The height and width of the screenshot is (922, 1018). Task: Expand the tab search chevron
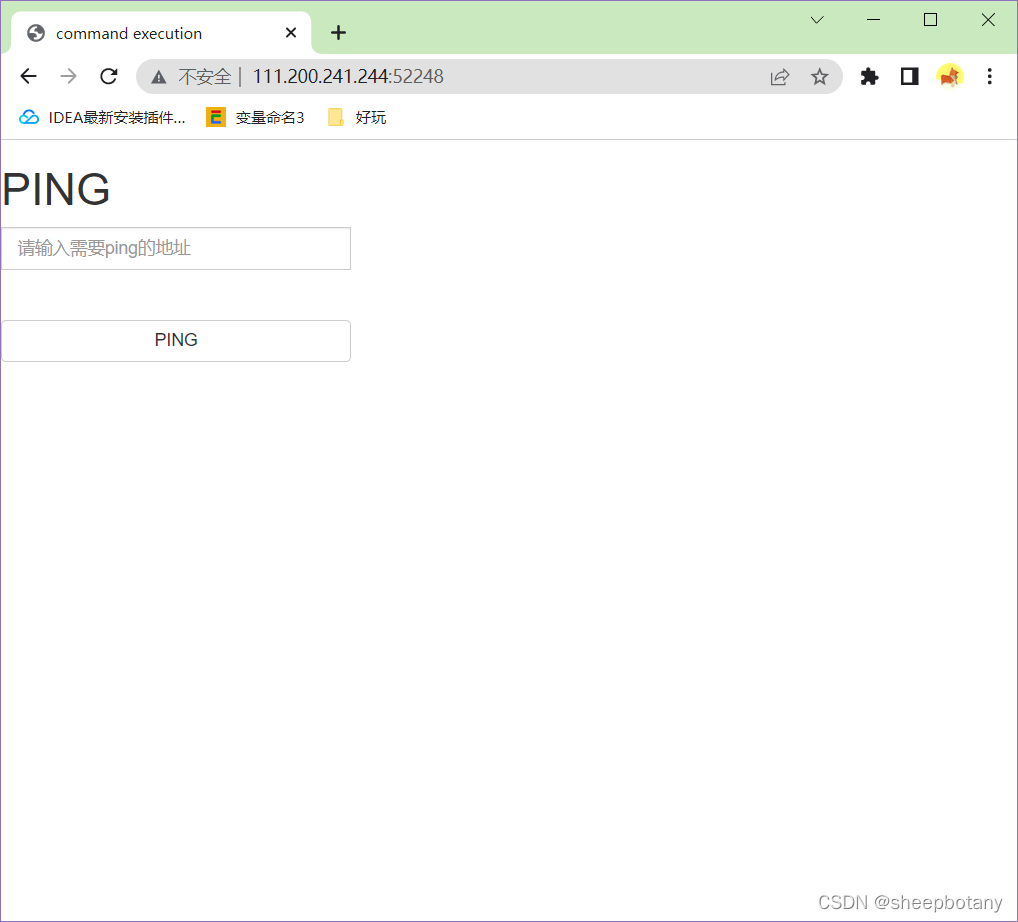(817, 20)
